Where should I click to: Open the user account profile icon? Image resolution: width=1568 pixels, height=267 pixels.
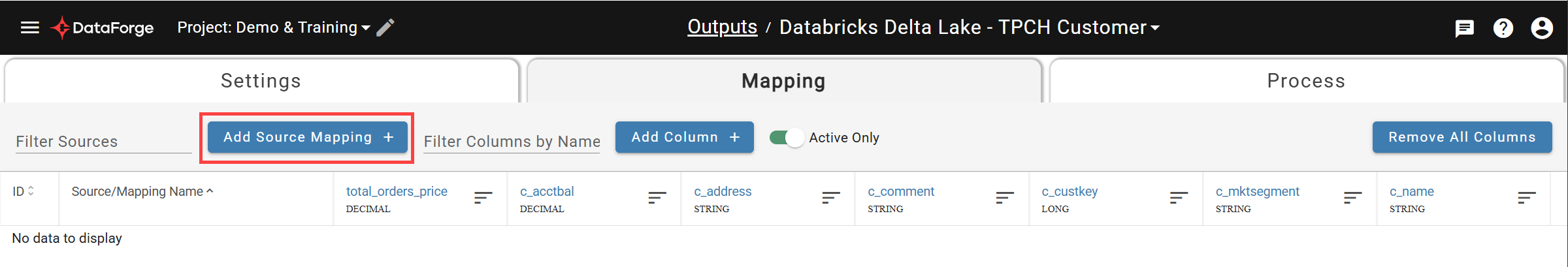1542,28
